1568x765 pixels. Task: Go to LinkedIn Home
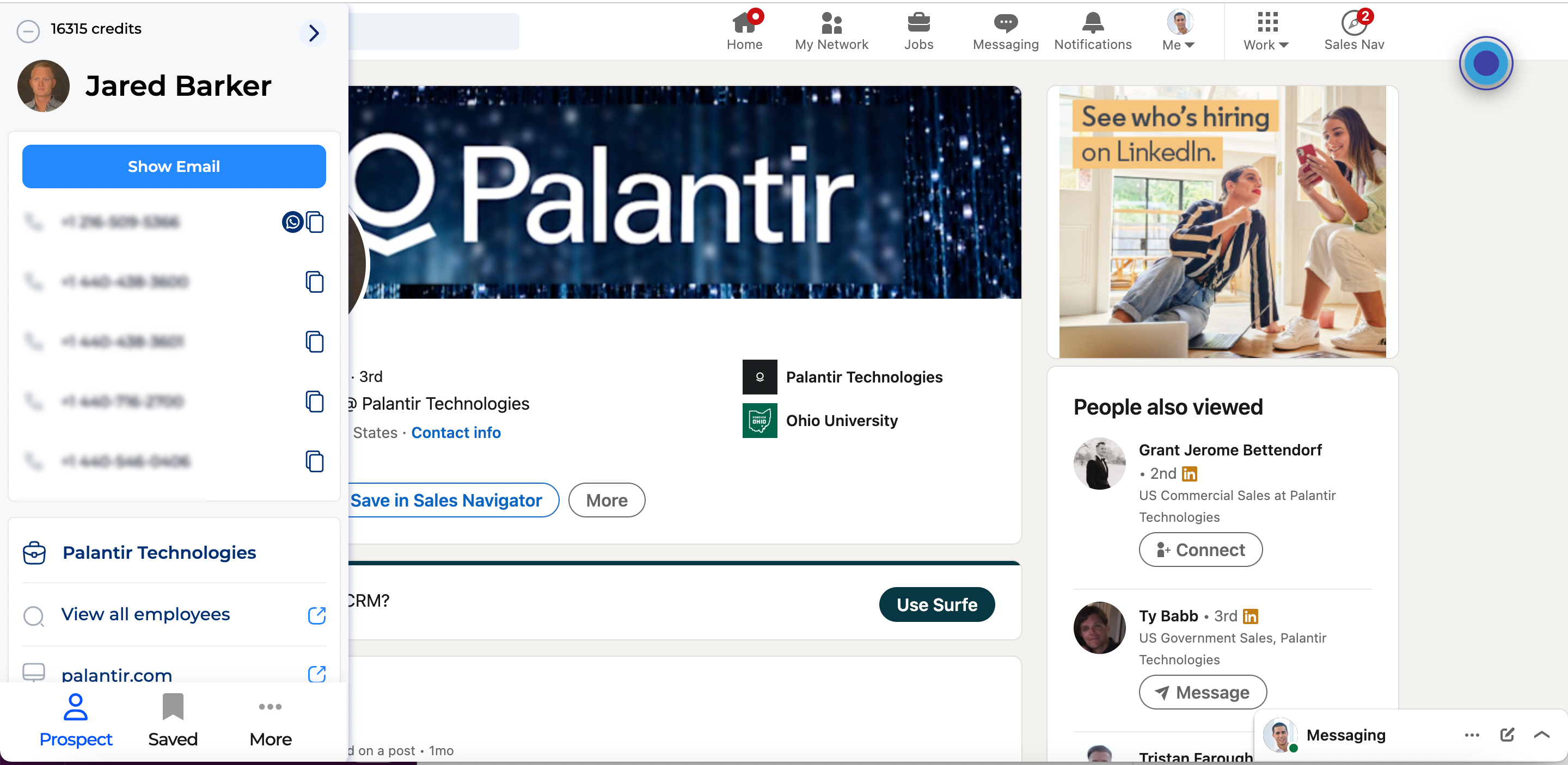[744, 32]
